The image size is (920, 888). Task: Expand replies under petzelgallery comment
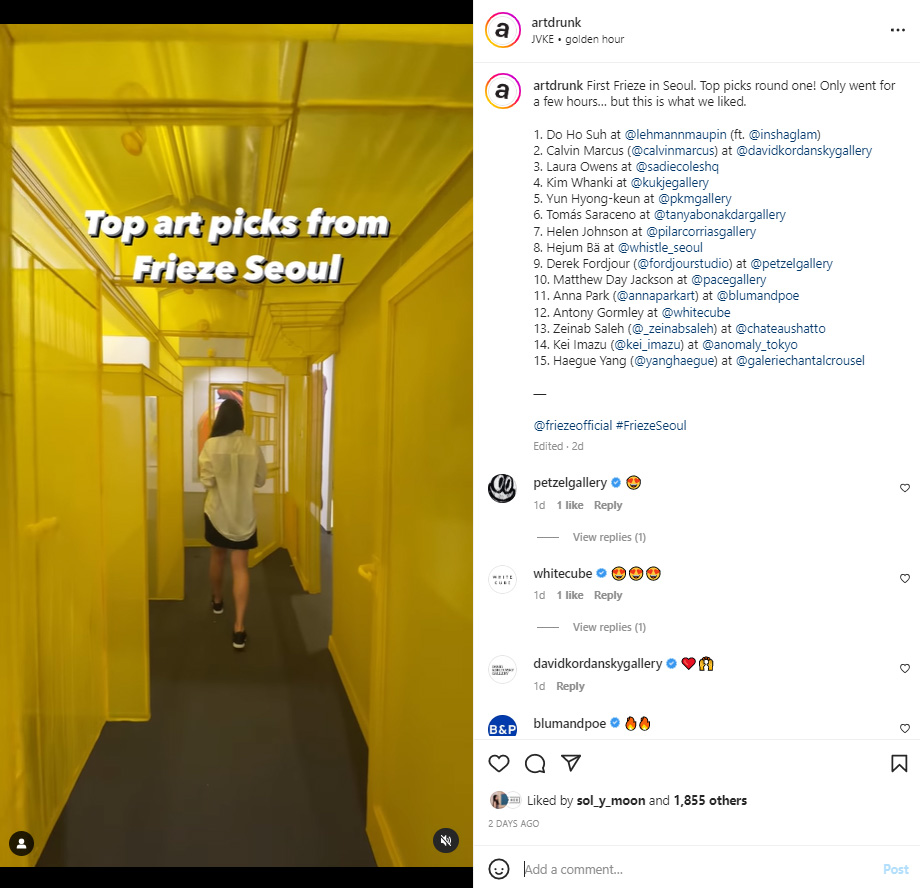(x=609, y=537)
